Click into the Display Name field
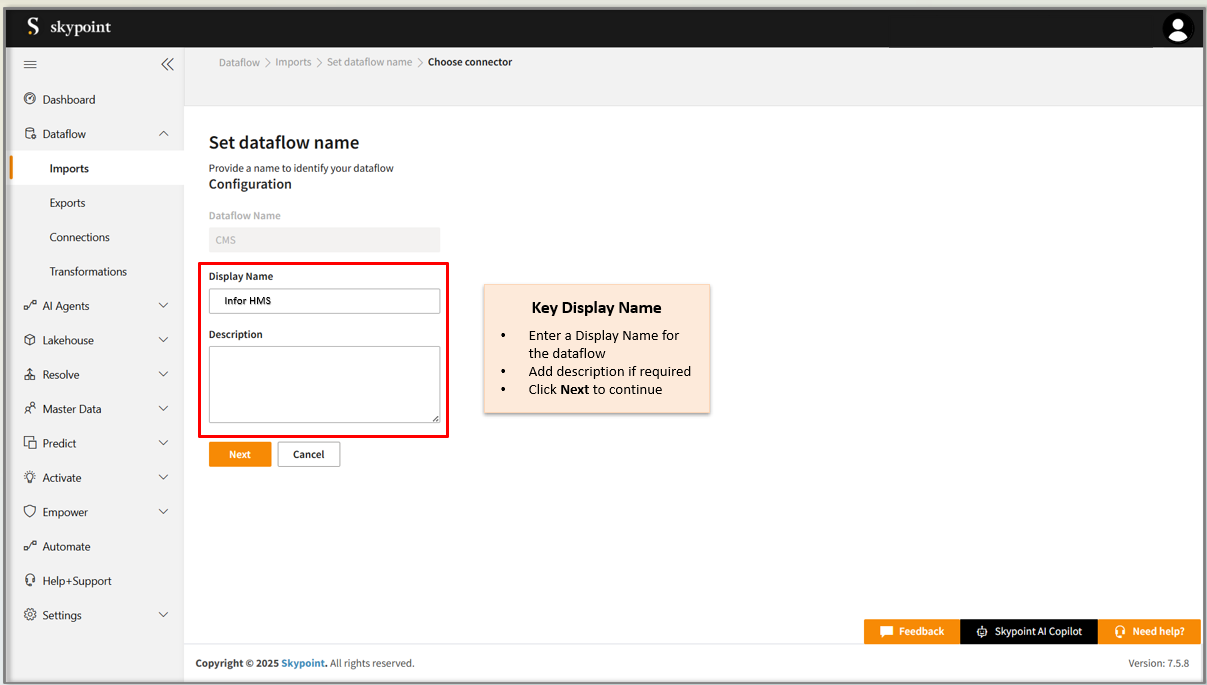This screenshot has width=1207, height=685. 324,301
